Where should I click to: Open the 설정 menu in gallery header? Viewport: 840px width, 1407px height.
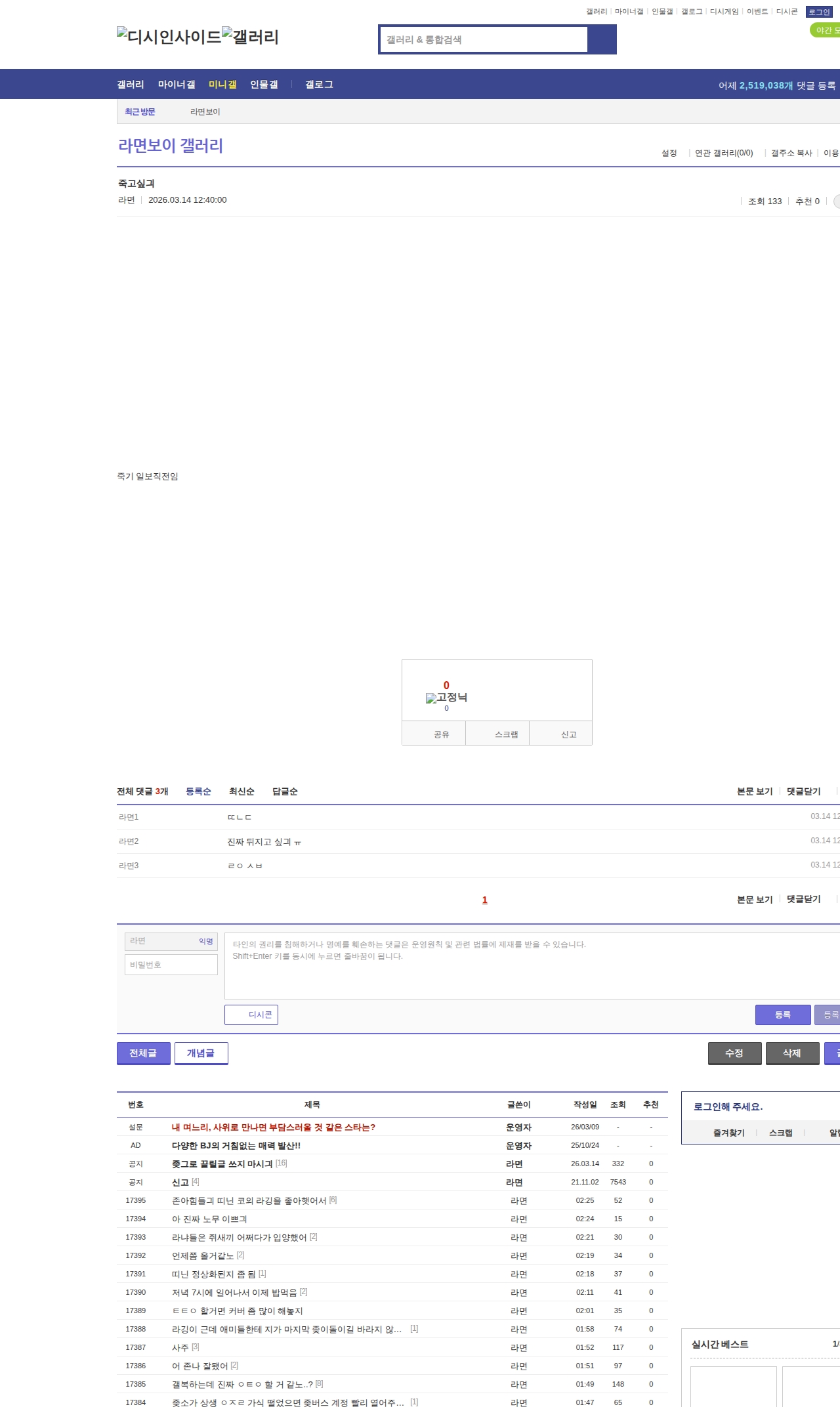coord(669,153)
